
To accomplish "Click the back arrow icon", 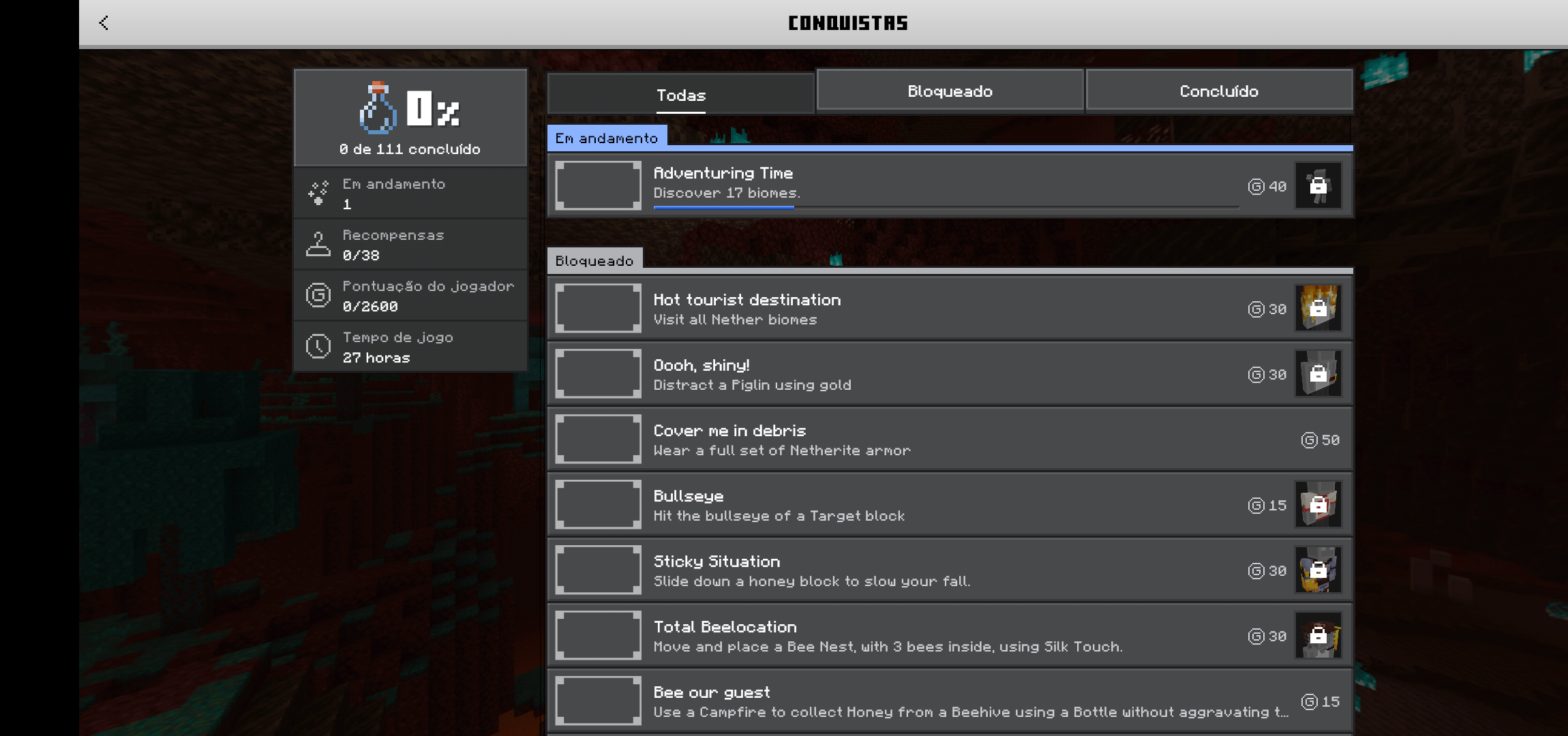I will tap(104, 23).
